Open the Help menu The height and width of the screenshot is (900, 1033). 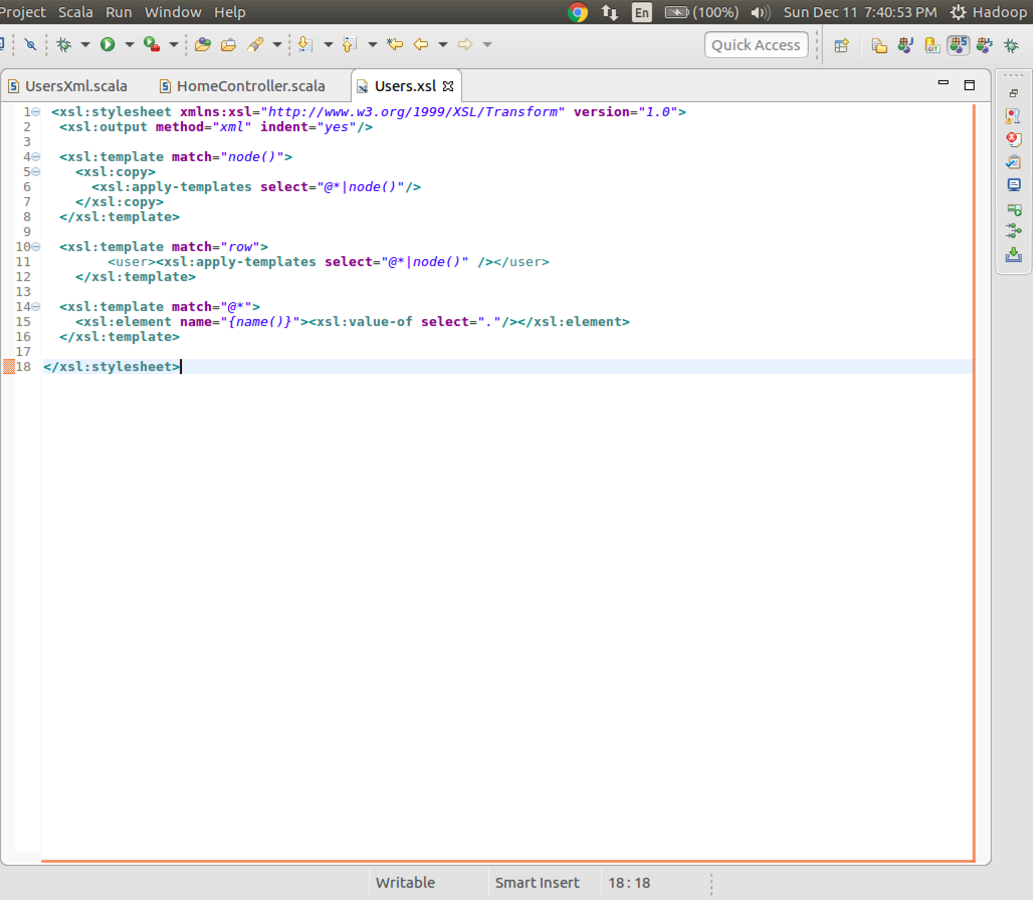229,12
